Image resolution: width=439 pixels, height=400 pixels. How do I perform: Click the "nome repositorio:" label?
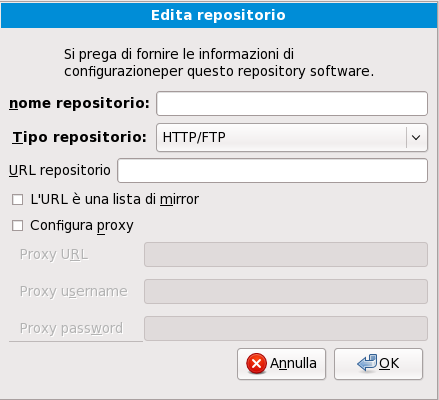79,103
